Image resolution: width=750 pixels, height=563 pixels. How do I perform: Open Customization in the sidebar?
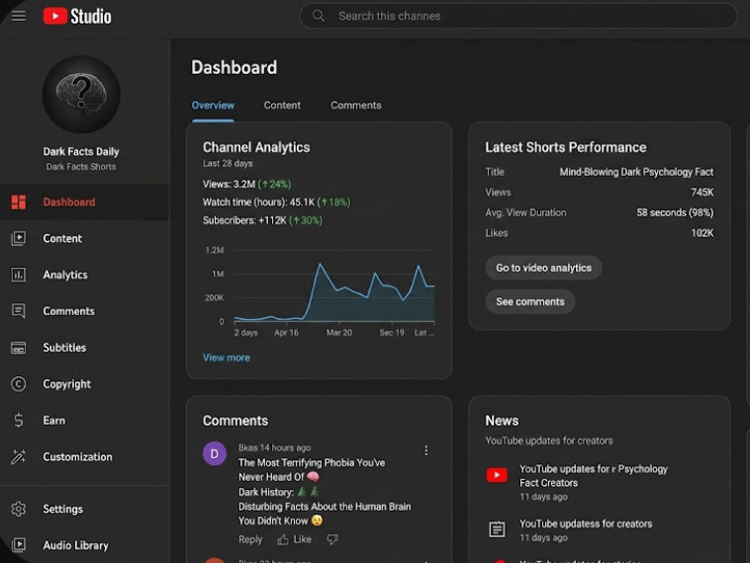click(x=84, y=457)
